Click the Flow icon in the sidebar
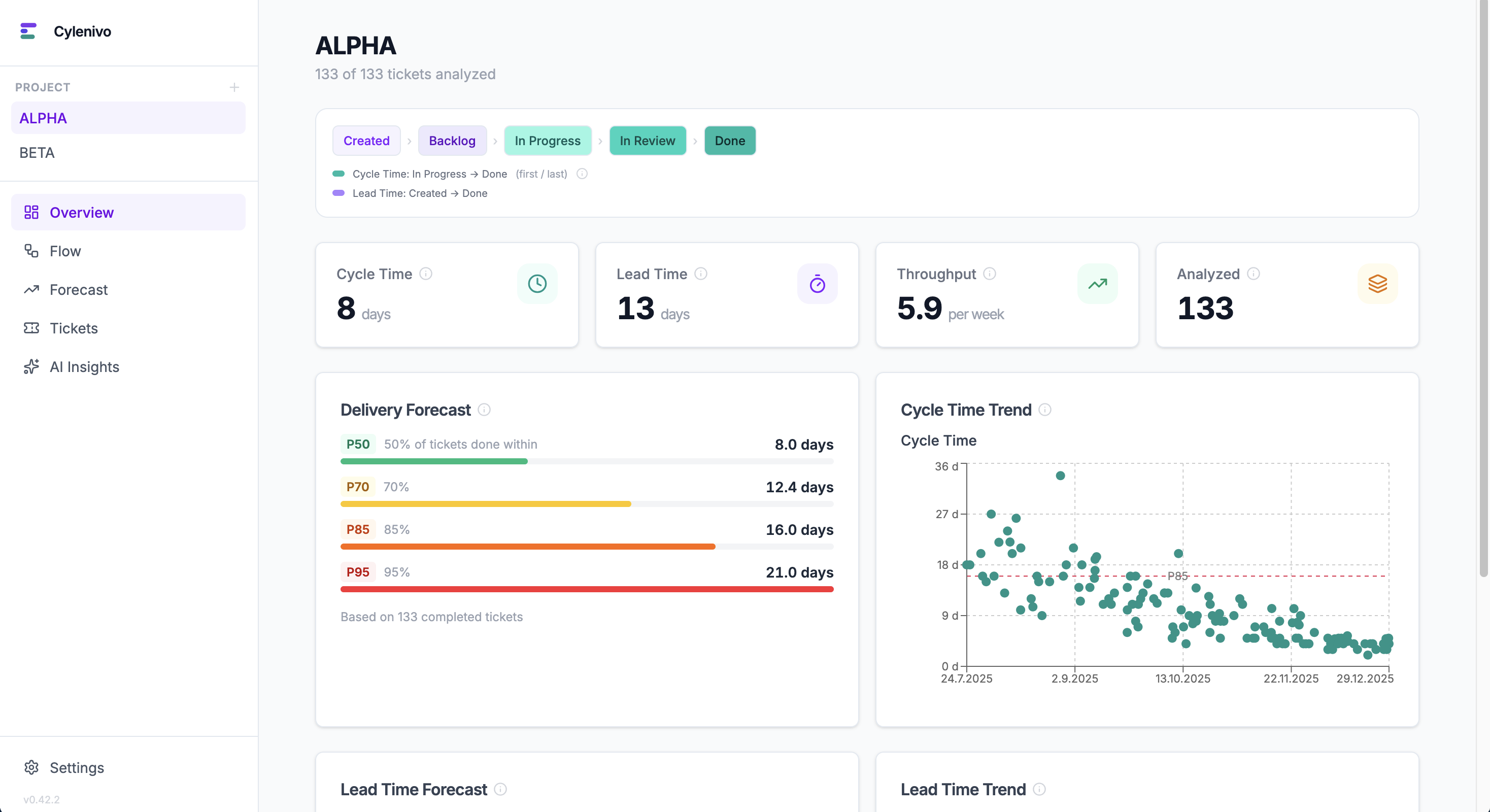 pyautogui.click(x=30, y=250)
